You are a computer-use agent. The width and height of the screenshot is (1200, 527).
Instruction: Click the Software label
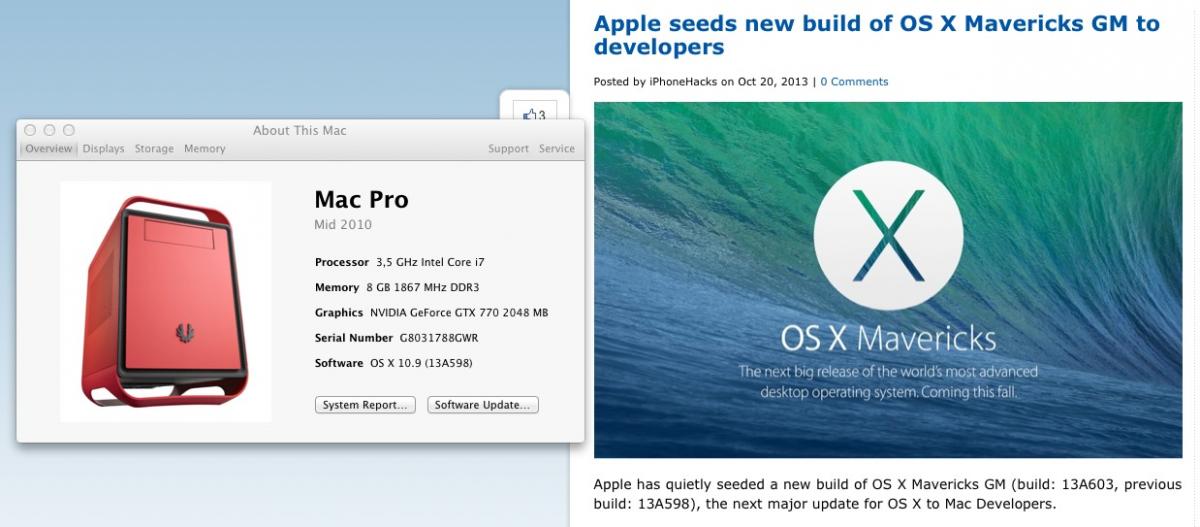click(339, 363)
